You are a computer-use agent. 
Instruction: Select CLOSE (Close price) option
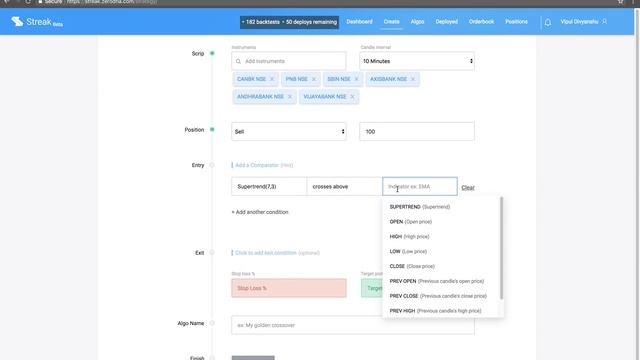[x=441, y=266]
